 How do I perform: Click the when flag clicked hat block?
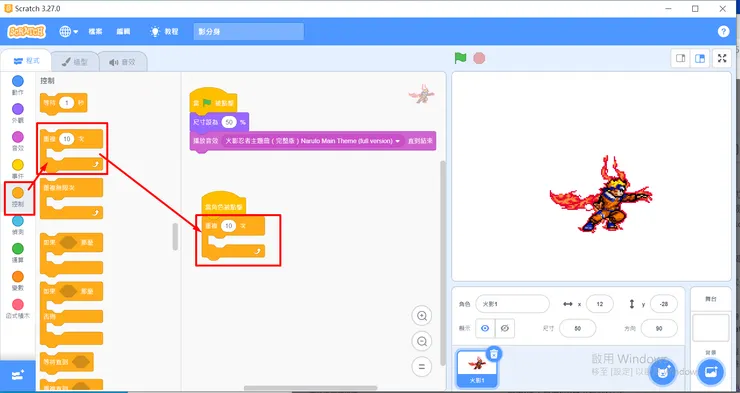tap(213, 100)
